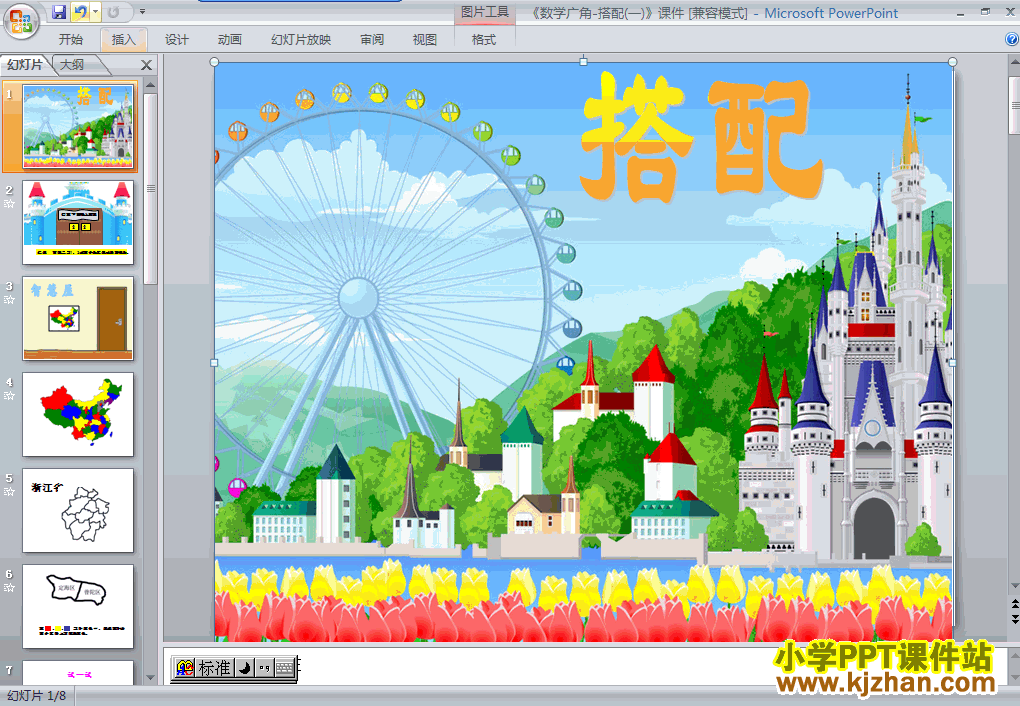Screen dimensions: 1020x706
Task: Select slide 4 thumbnail with colored China map
Action: [x=78, y=414]
